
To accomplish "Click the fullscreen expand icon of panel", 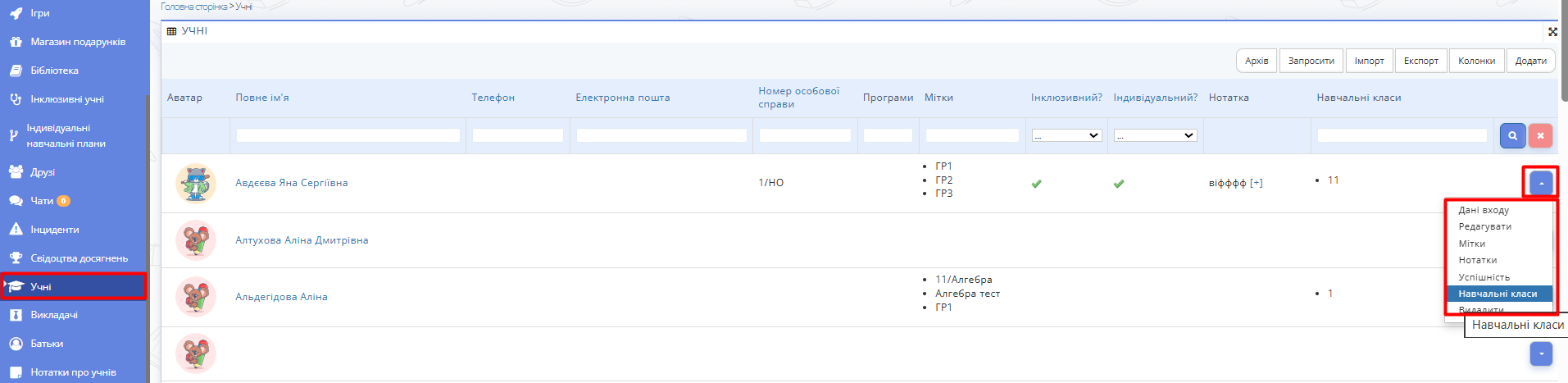I will (1552, 32).
